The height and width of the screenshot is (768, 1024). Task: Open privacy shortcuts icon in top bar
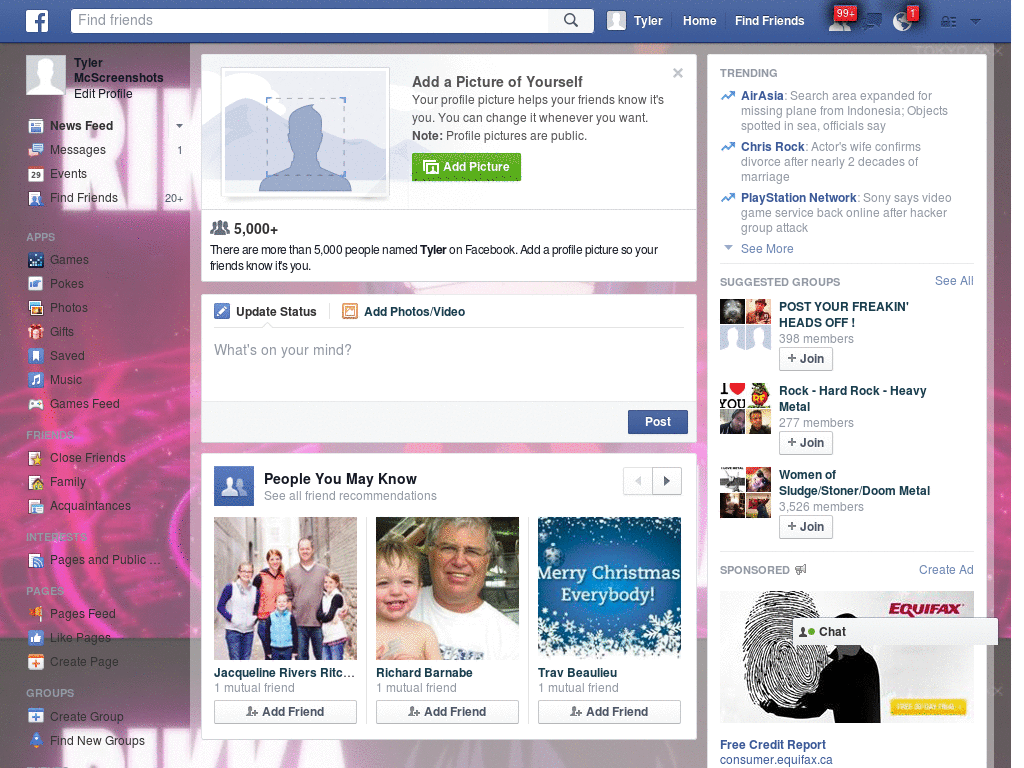(x=948, y=22)
